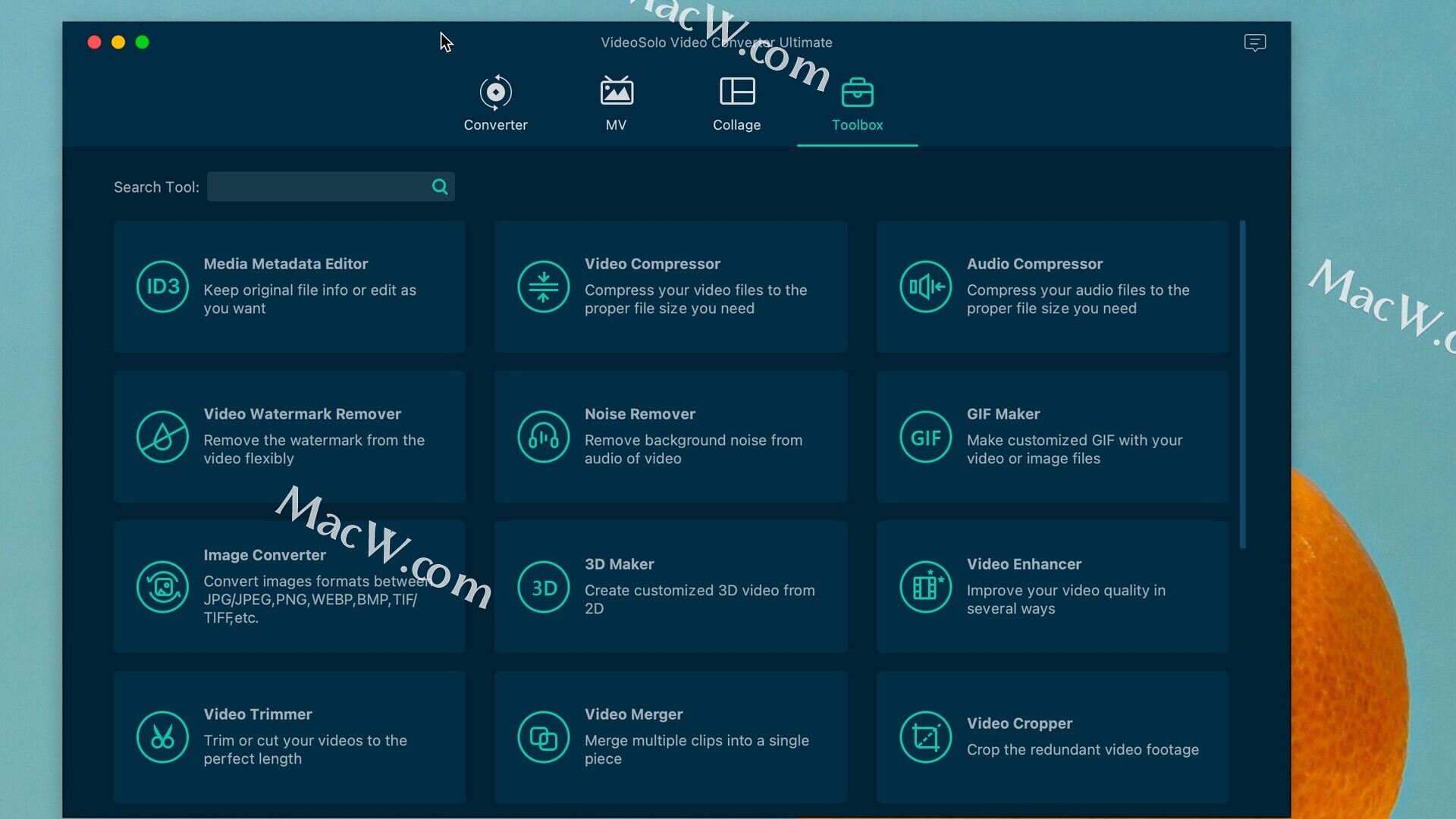1456x819 pixels.
Task: Focus the Search Tool input field
Action: point(331,187)
